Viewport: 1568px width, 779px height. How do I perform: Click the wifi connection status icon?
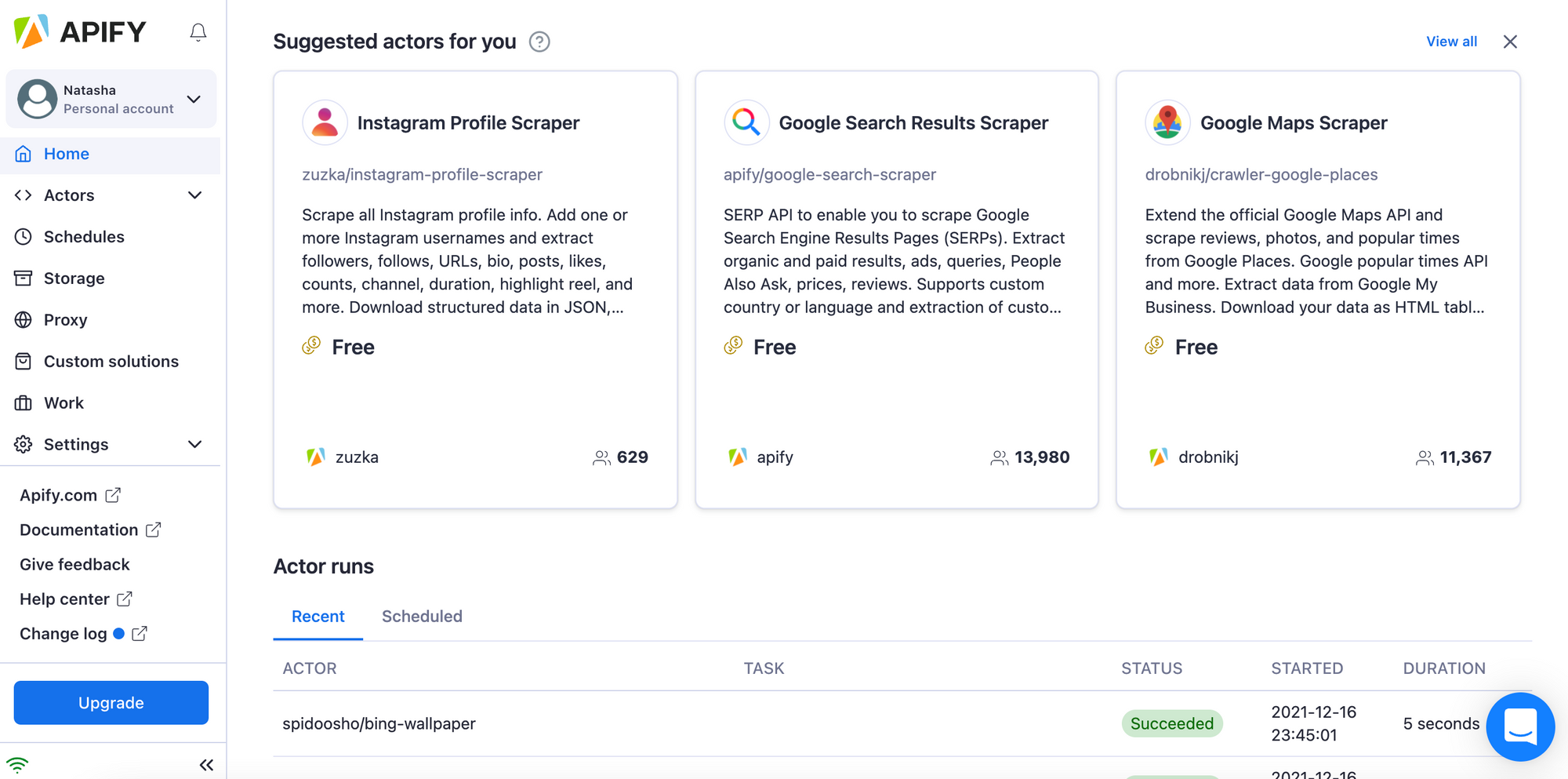point(17,764)
